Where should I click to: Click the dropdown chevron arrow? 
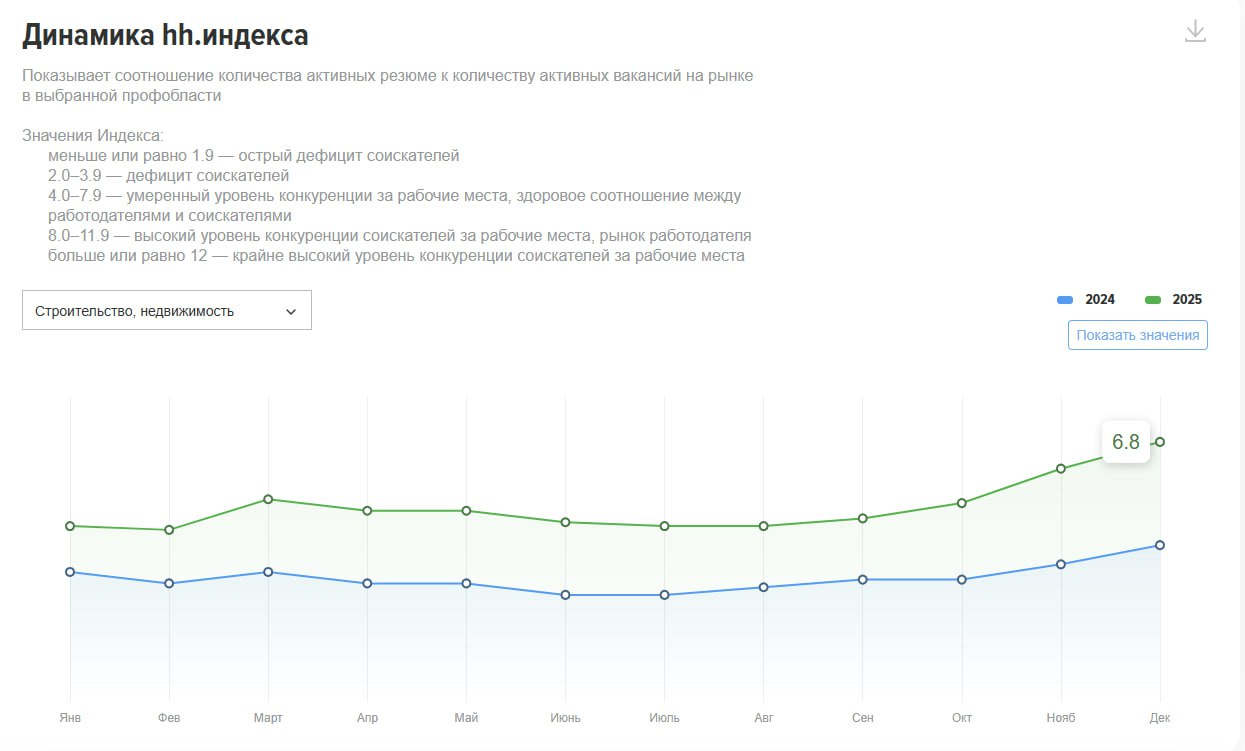coord(291,311)
